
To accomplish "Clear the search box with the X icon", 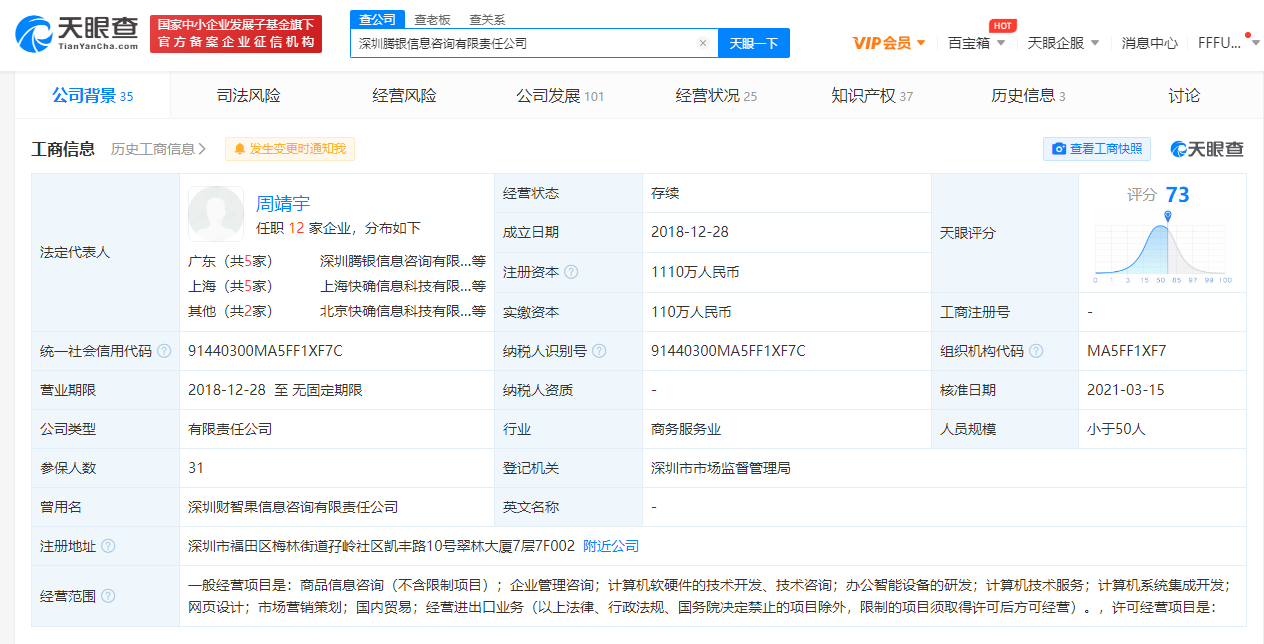I will pyautogui.click(x=703, y=43).
